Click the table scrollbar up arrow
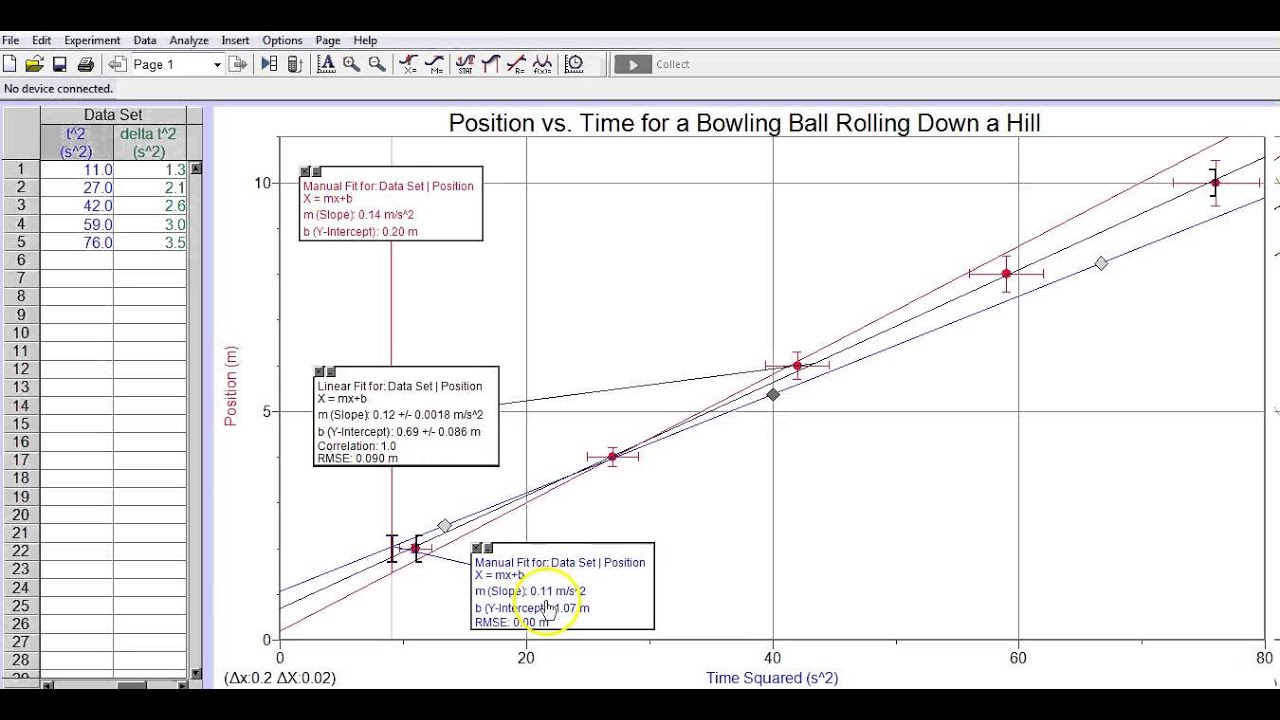1280x720 pixels. [x=196, y=168]
